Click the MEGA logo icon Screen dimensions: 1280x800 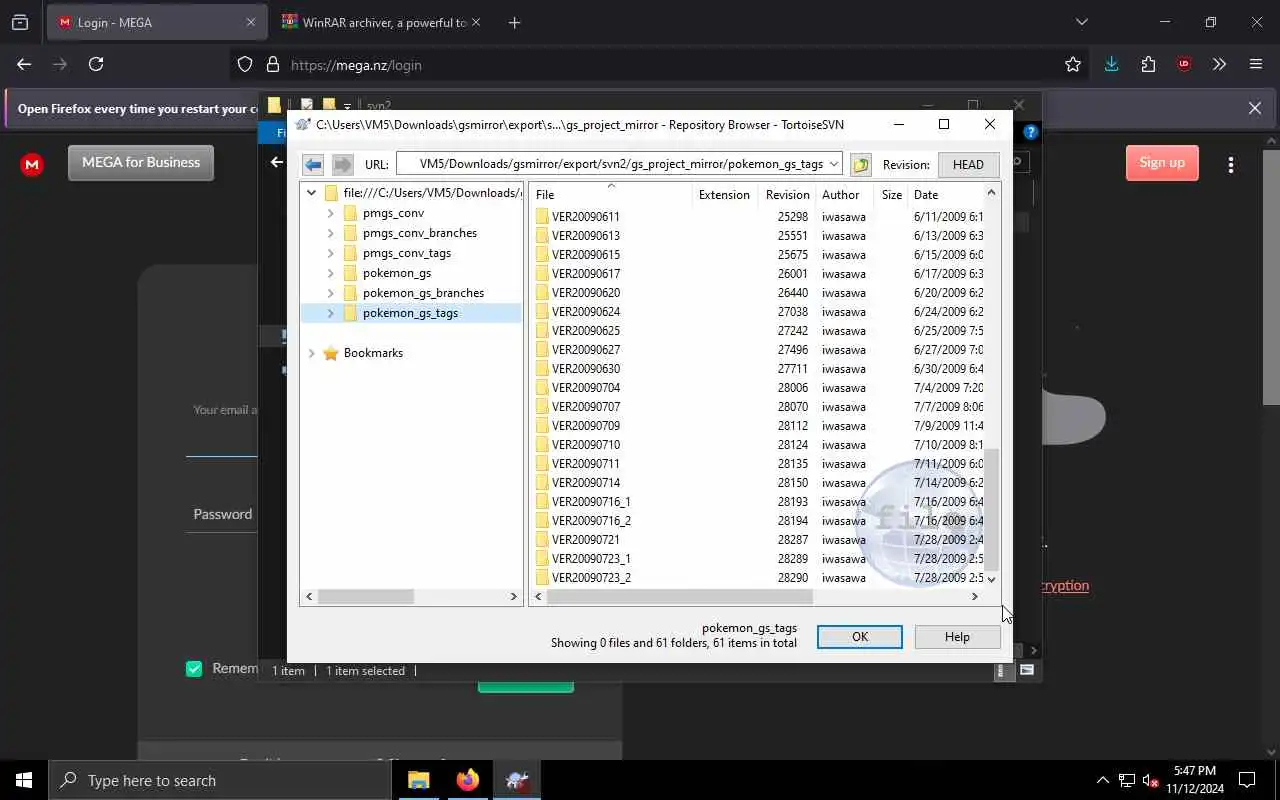(32, 164)
